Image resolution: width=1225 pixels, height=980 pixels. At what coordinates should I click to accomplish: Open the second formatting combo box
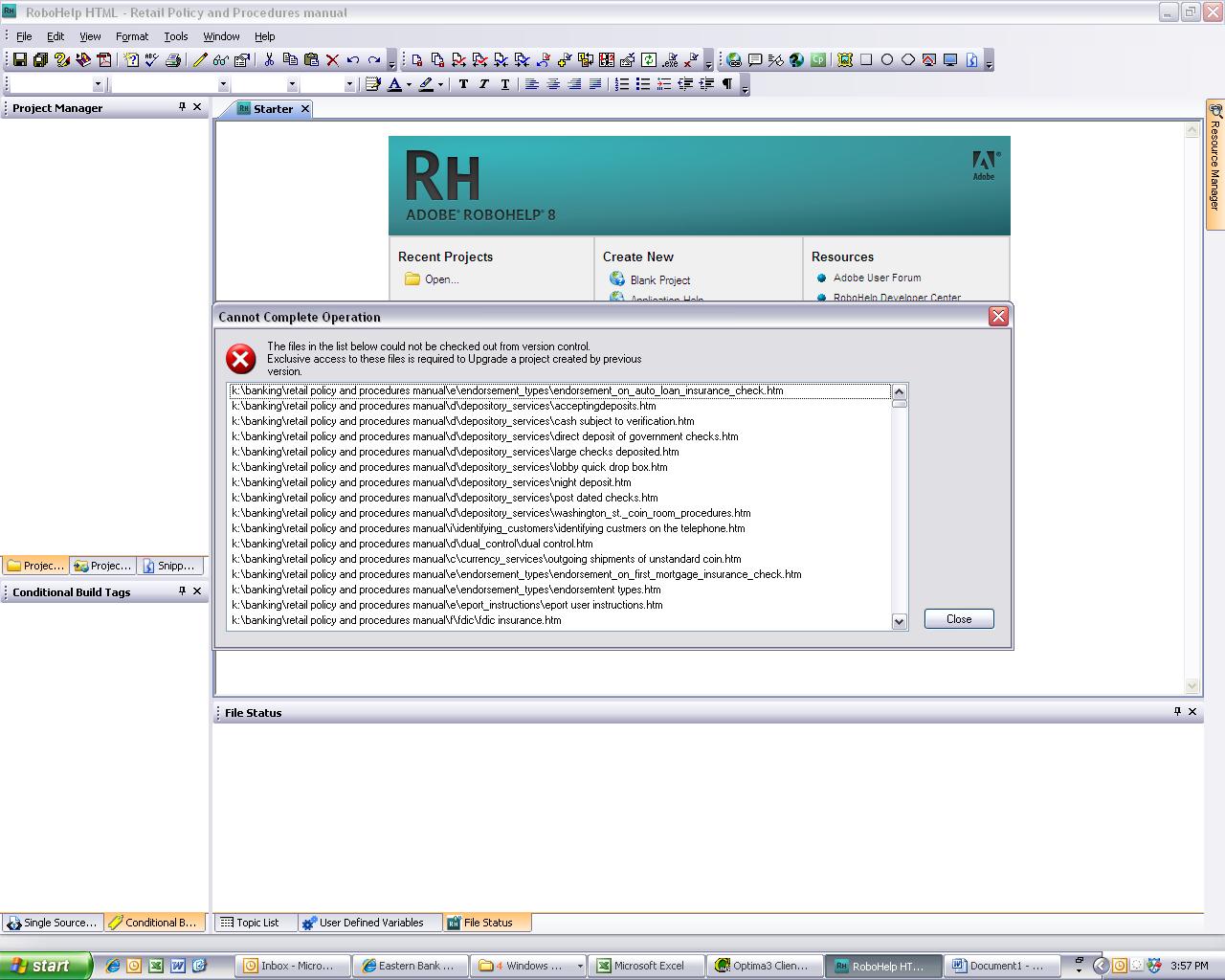pos(223,84)
